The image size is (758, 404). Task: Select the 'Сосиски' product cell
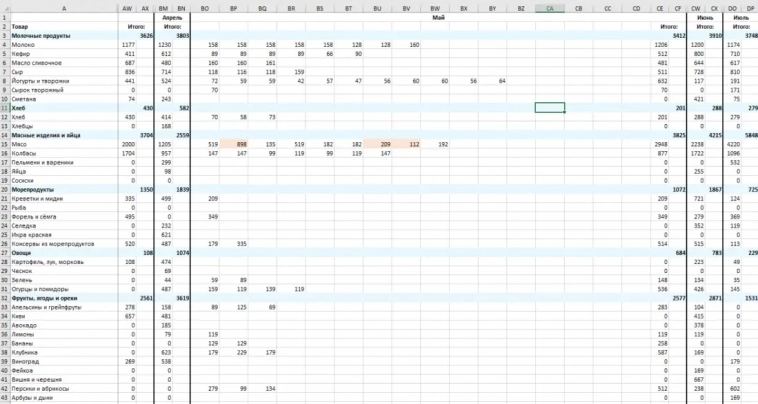(64, 180)
